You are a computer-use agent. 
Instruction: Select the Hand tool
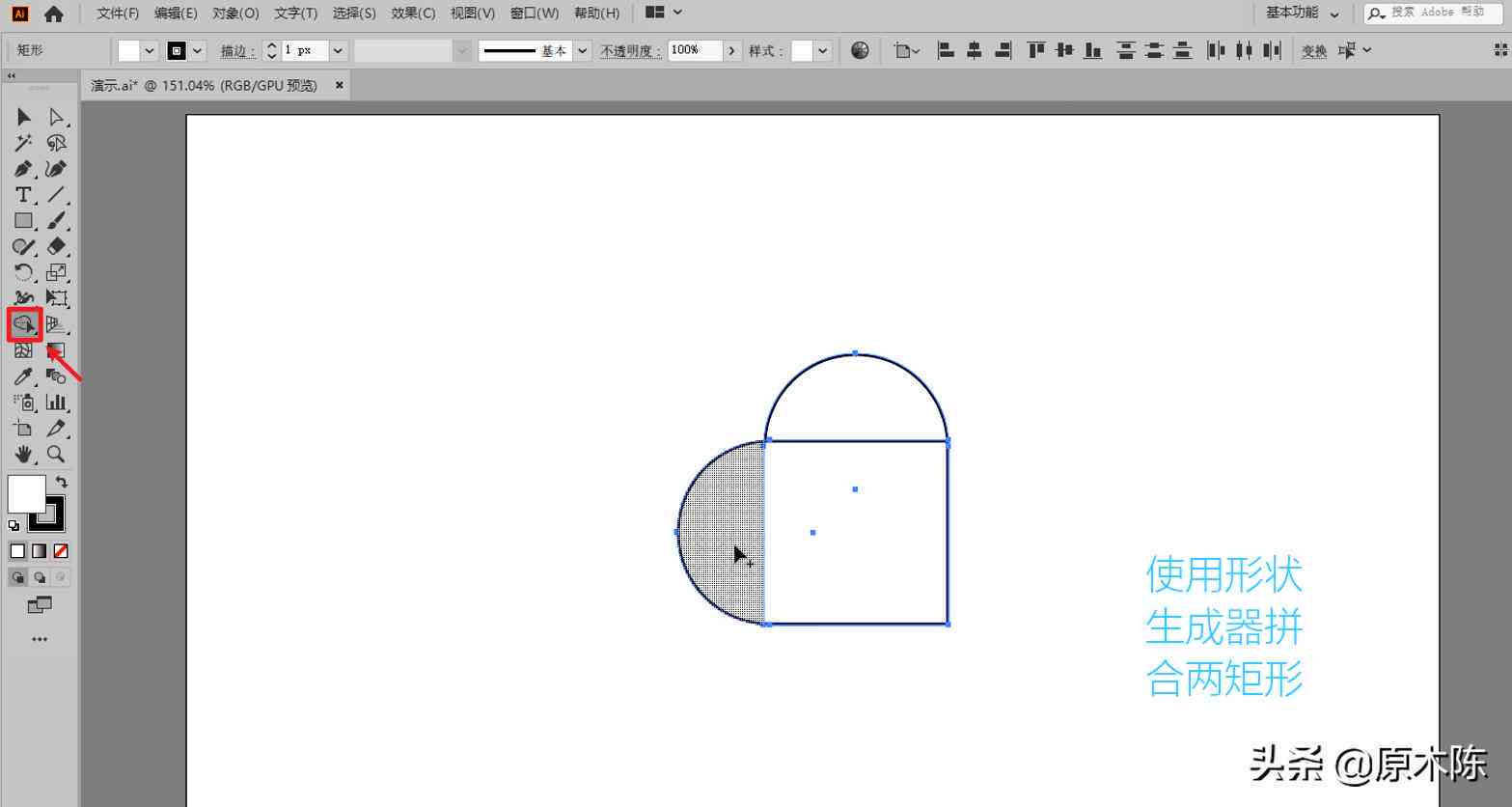(x=24, y=454)
